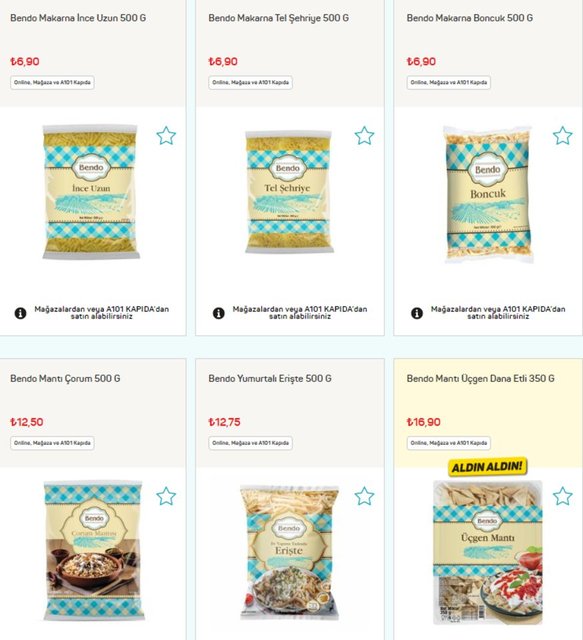583x640 pixels.
Task: View the İnce Uzun pasta package image
Action: 91,192
